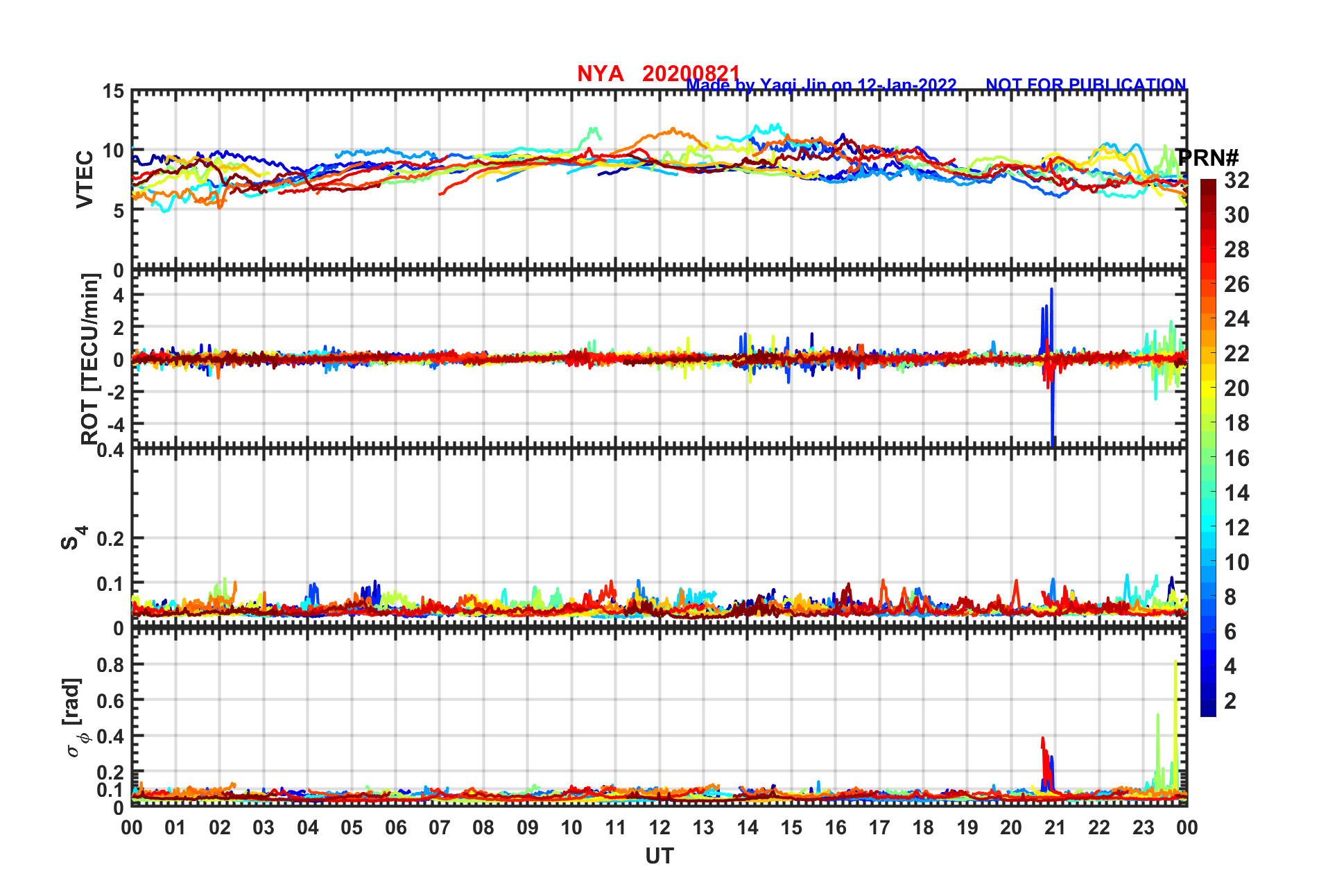
Task: Click the red sigma phi peak near 21 UT
Action: [1044, 761]
